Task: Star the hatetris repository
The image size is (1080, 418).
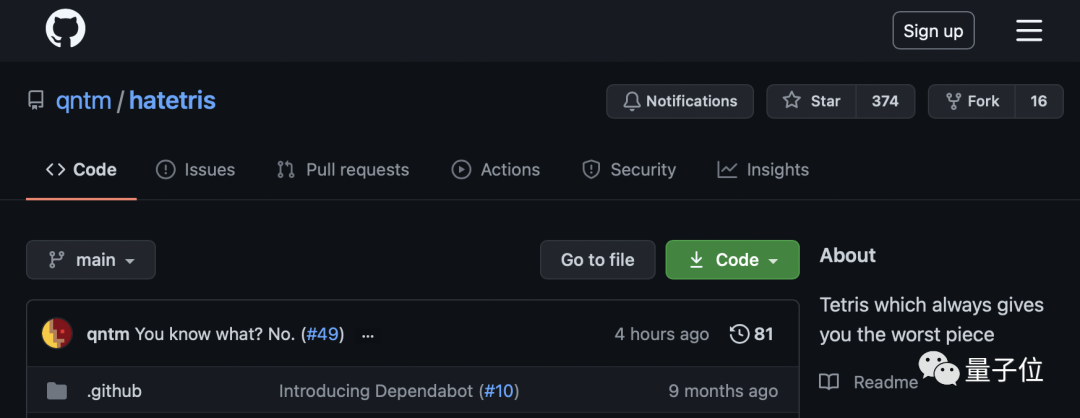Action: point(812,101)
